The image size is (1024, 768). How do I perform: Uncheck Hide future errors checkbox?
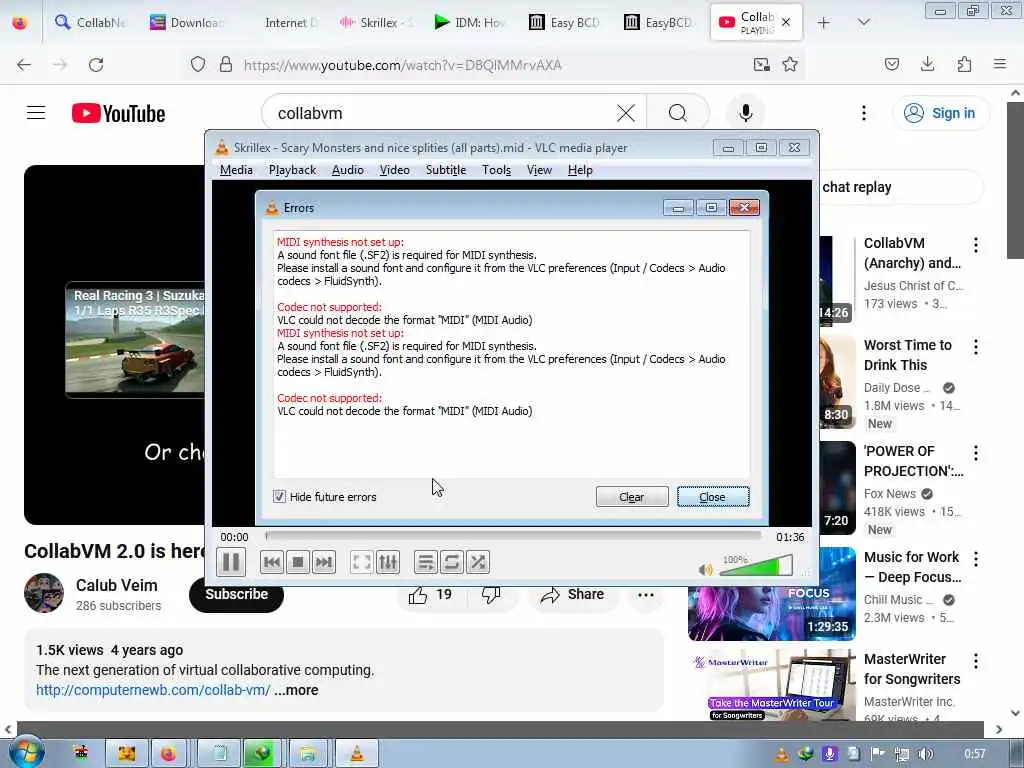(279, 496)
